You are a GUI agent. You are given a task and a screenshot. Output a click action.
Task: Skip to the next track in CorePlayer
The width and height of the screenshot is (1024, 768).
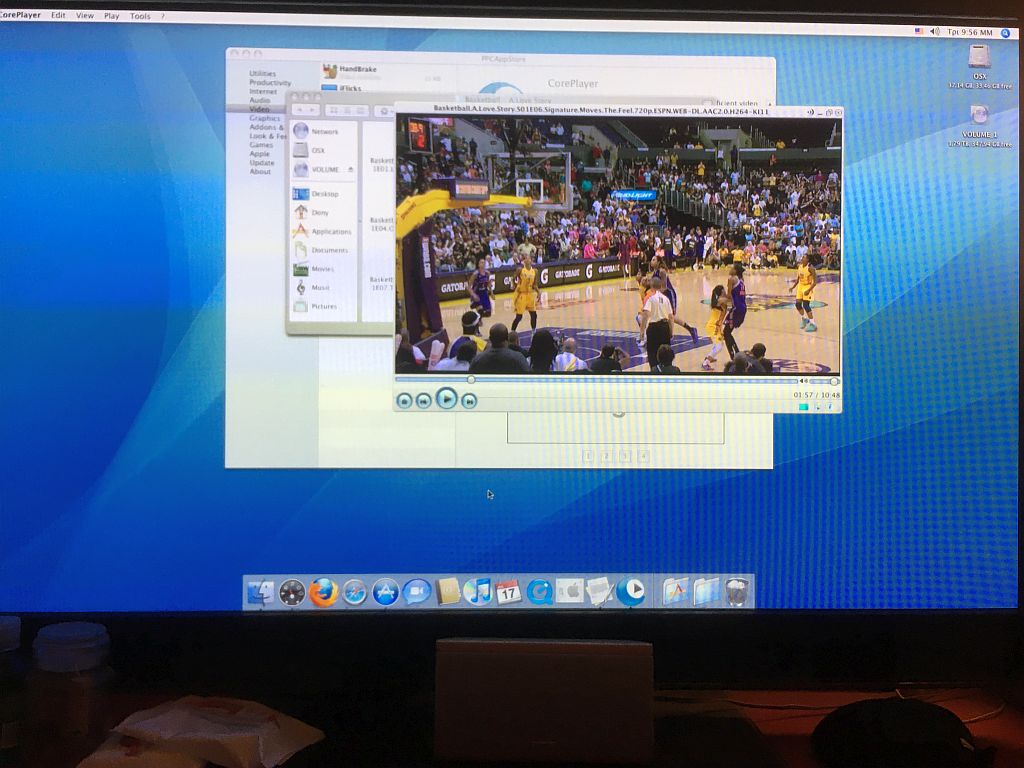469,400
